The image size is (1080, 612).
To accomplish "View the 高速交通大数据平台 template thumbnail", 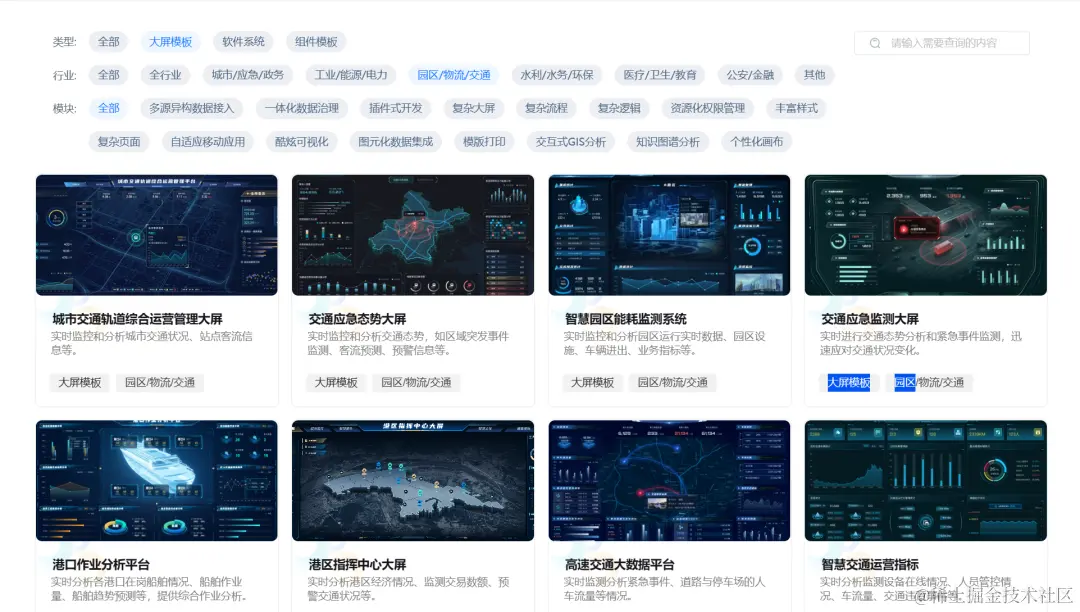I will (669, 478).
